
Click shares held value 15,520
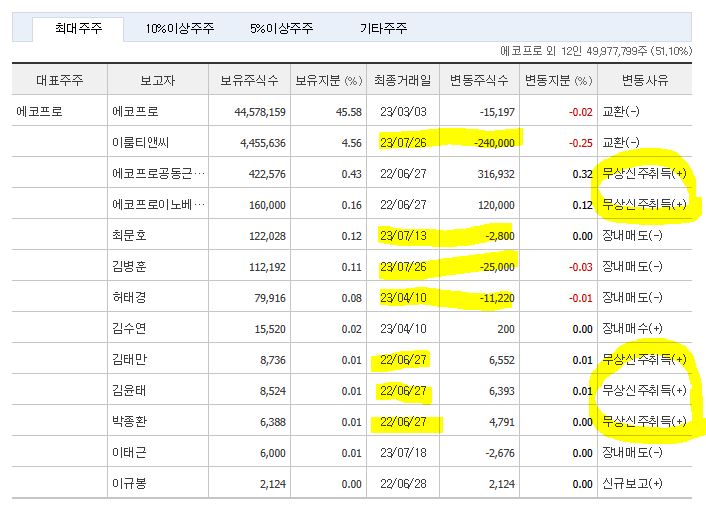point(270,329)
